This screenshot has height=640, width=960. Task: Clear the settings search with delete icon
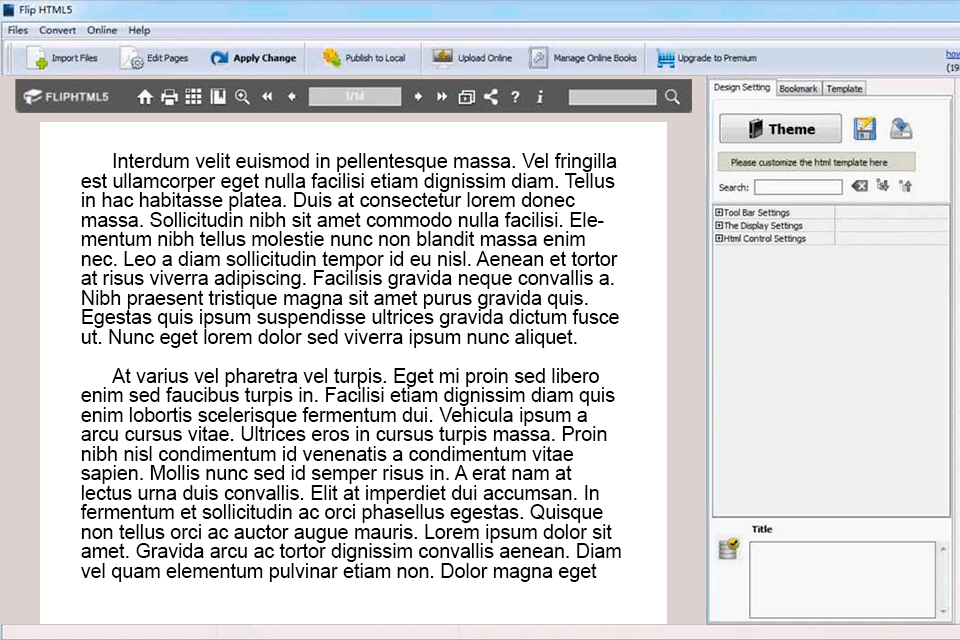pos(860,186)
